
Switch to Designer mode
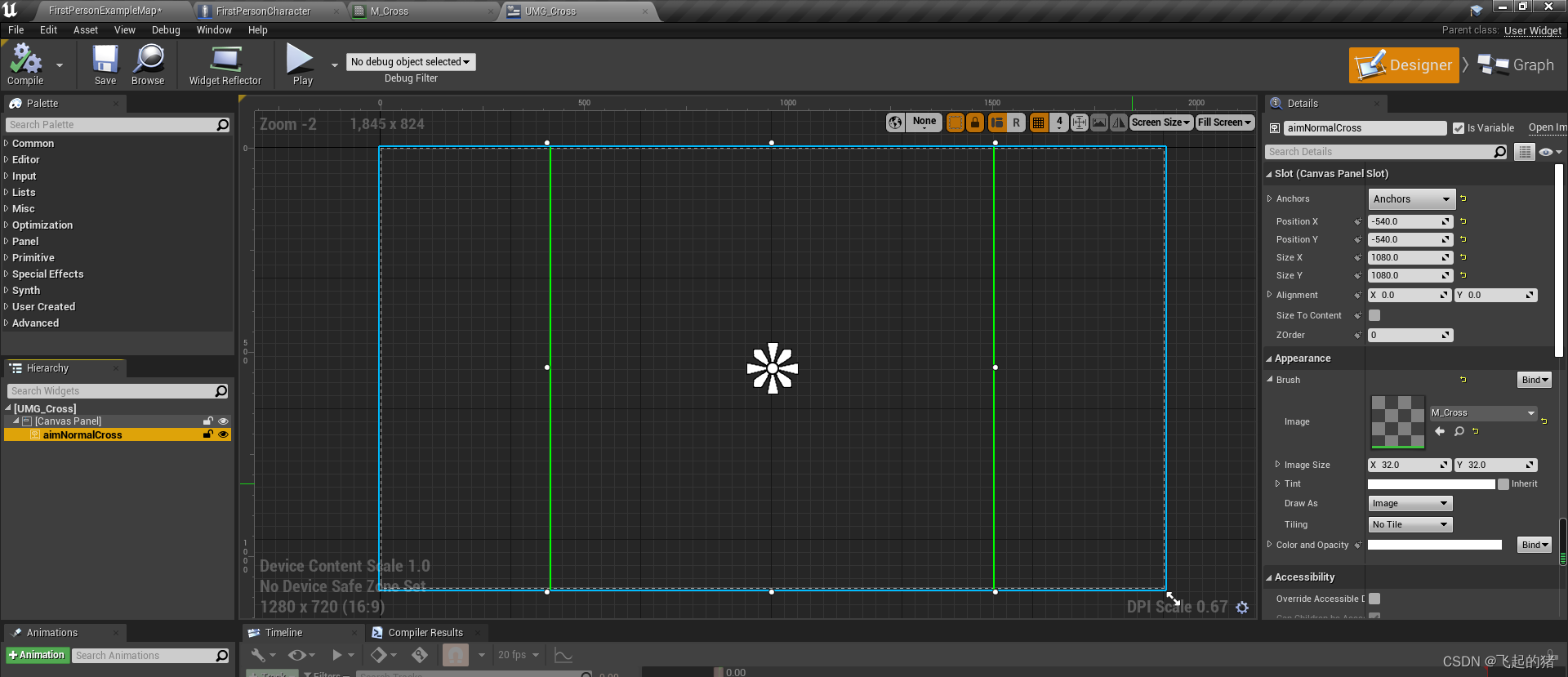(1404, 65)
